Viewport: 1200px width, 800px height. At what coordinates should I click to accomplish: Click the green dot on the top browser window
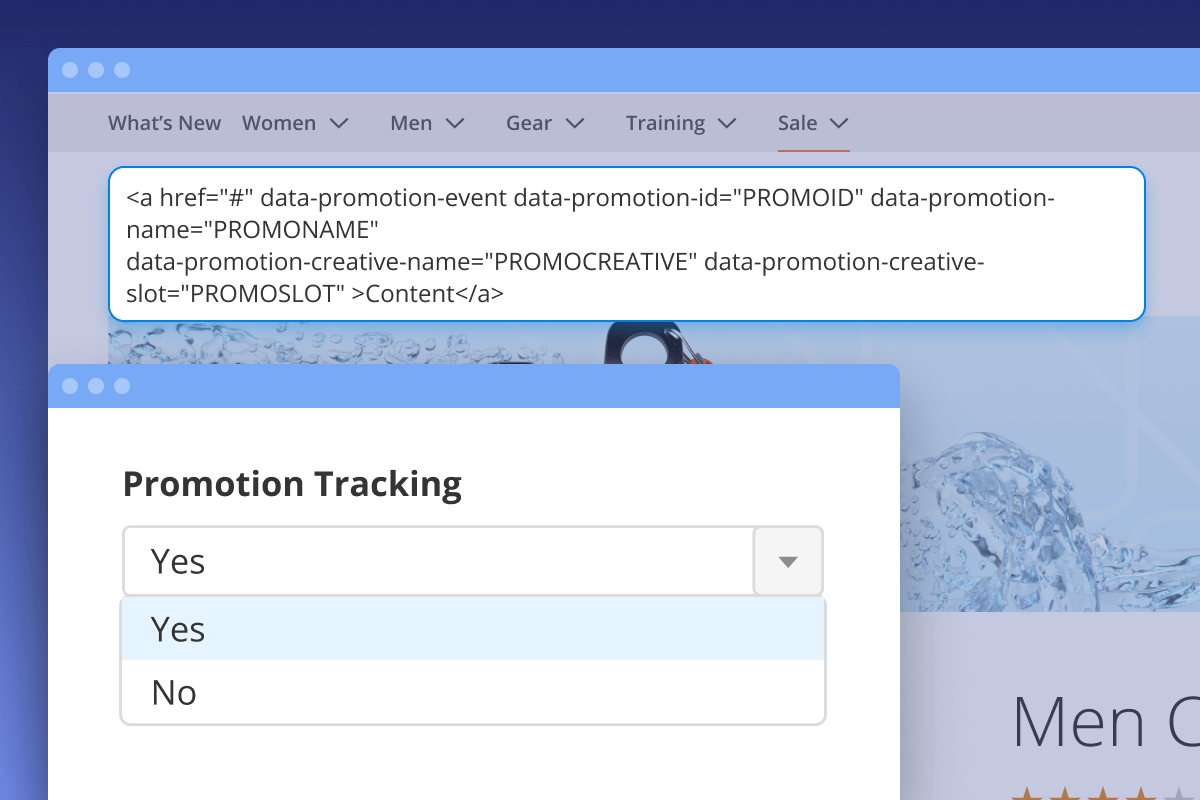coord(122,70)
